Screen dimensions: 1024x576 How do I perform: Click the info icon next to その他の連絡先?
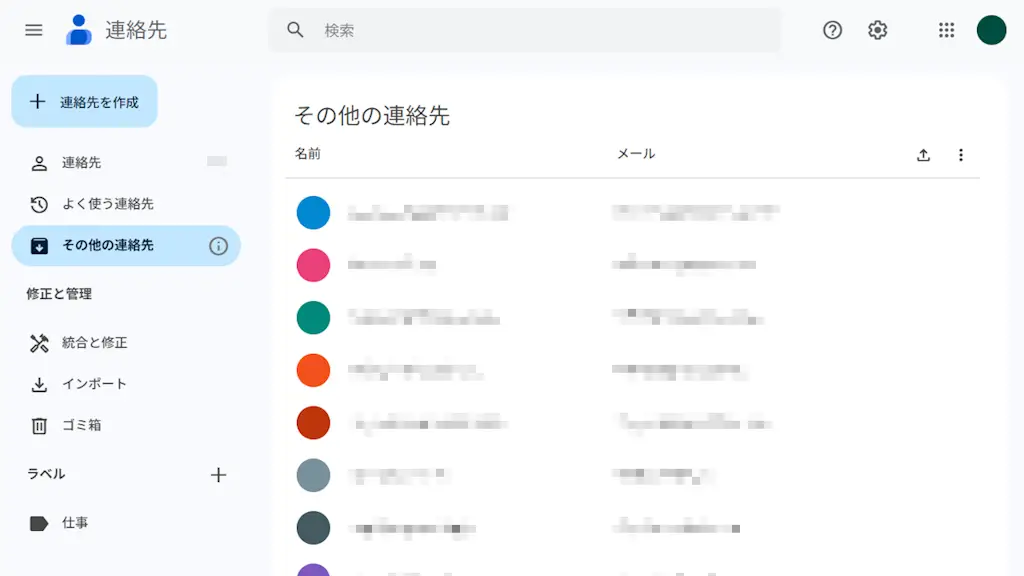218,246
